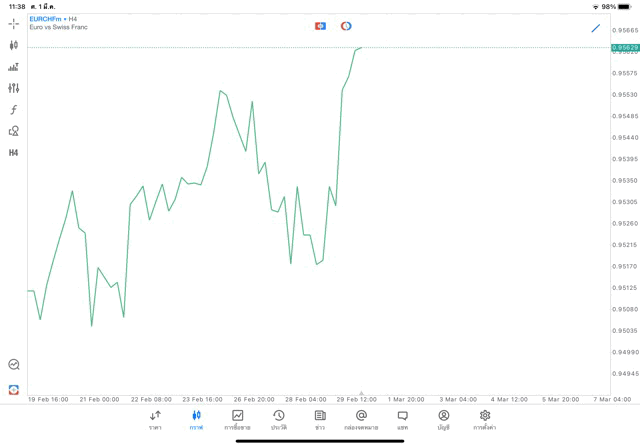640x447 pixels.
Task: Open the indicators function icon
Action: tap(13, 110)
